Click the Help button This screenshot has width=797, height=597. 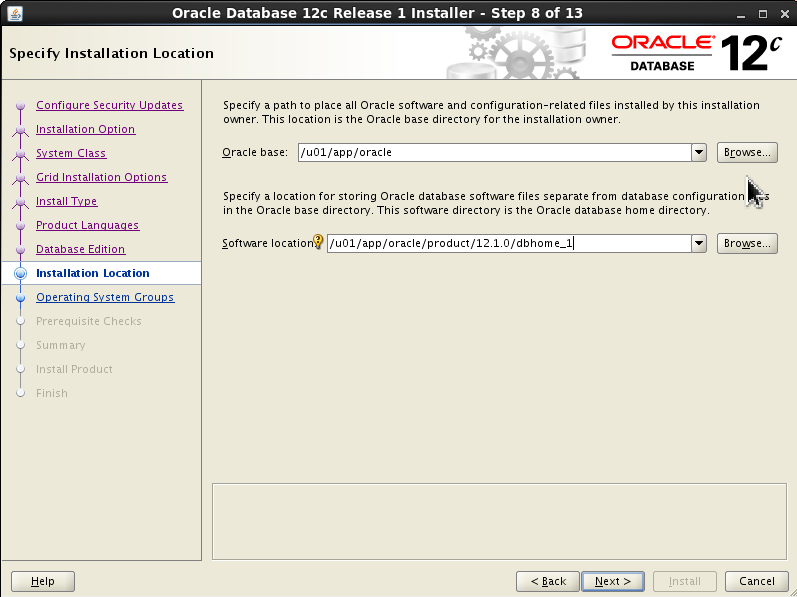43,581
